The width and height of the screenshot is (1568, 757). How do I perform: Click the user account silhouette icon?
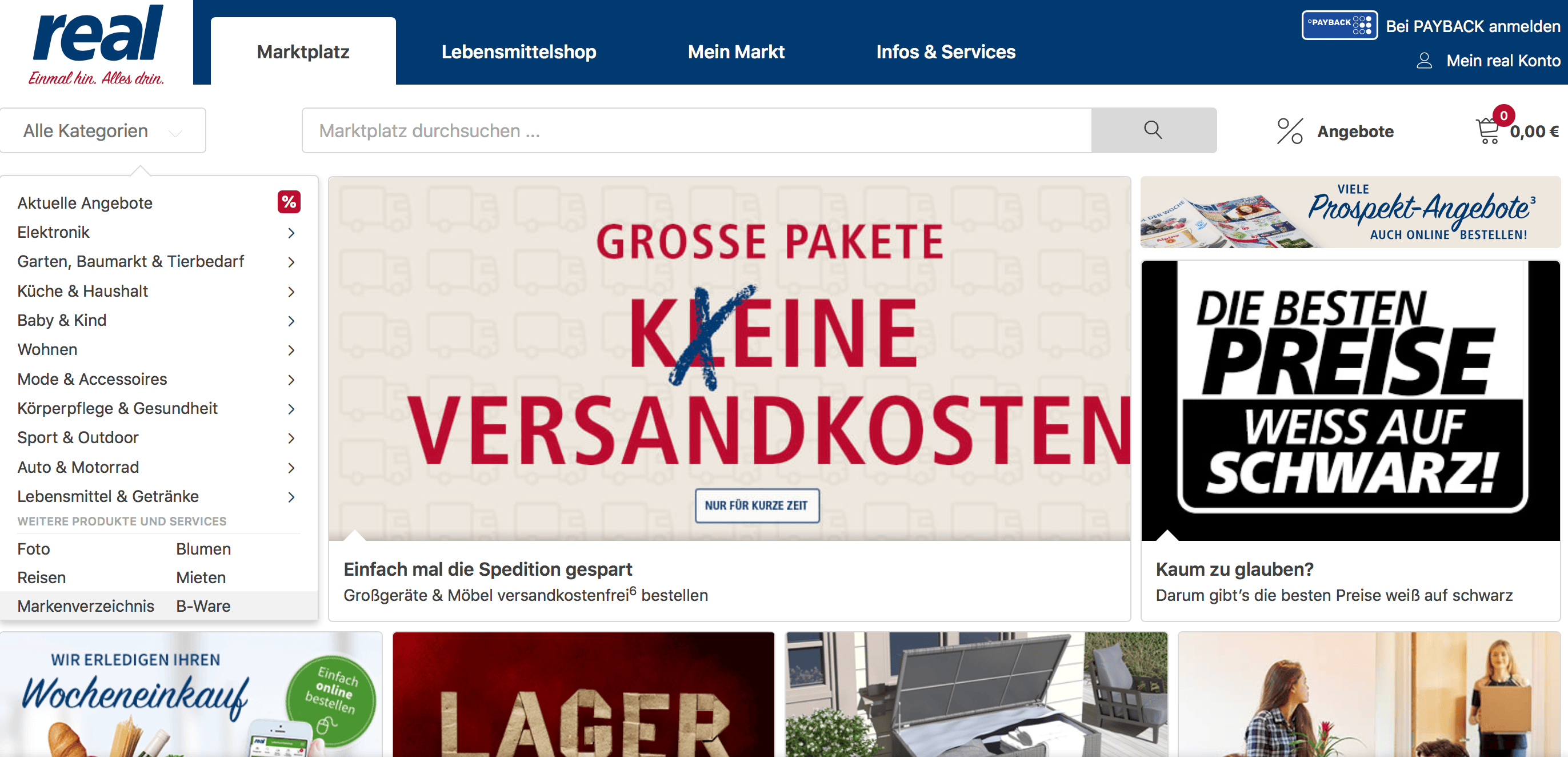pyautogui.click(x=1425, y=60)
